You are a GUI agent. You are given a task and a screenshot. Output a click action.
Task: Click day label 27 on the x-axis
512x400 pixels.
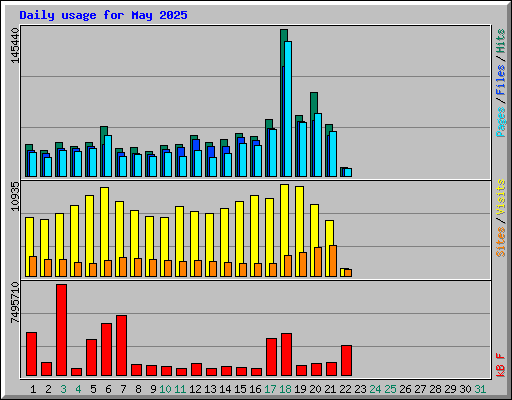pyautogui.click(x=420, y=389)
